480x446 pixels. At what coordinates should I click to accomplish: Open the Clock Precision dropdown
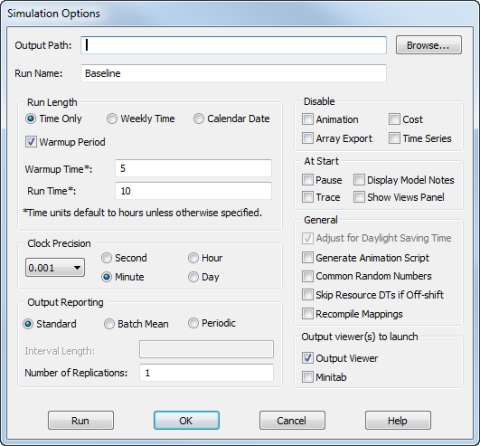[x=55, y=267]
